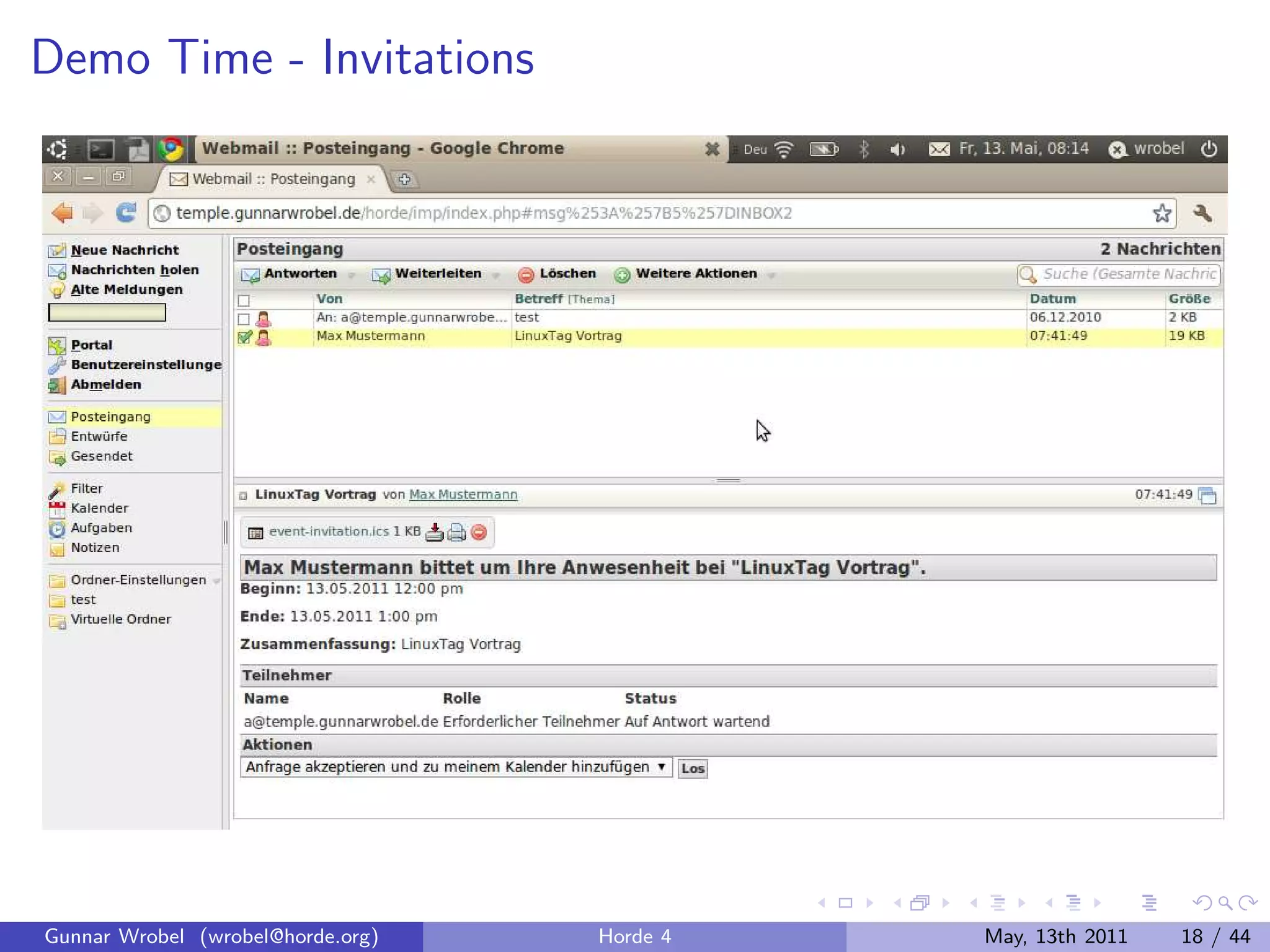Image resolution: width=1270 pixels, height=952 pixels.
Task: Open Kalender in the sidebar
Action: pos(99,508)
